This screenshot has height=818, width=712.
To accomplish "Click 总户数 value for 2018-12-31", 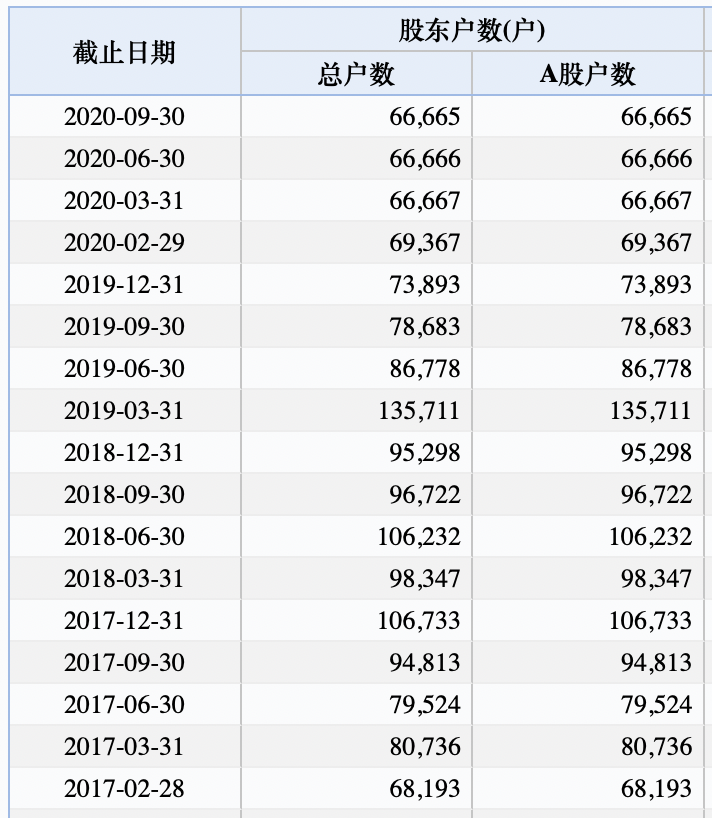I will click(x=425, y=453).
